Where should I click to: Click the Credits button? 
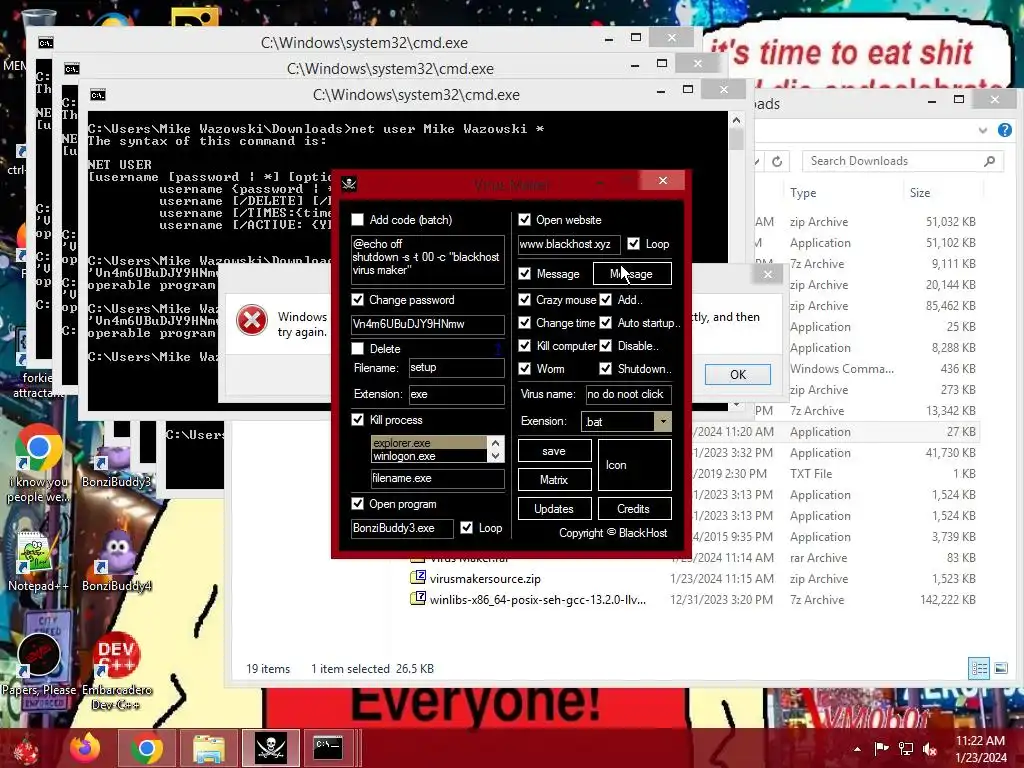coord(634,509)
